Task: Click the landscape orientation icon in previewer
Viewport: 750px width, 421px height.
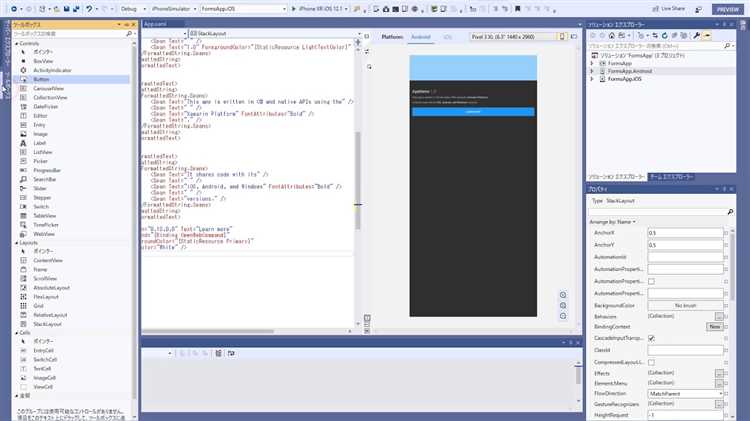Action: (574, 36)
